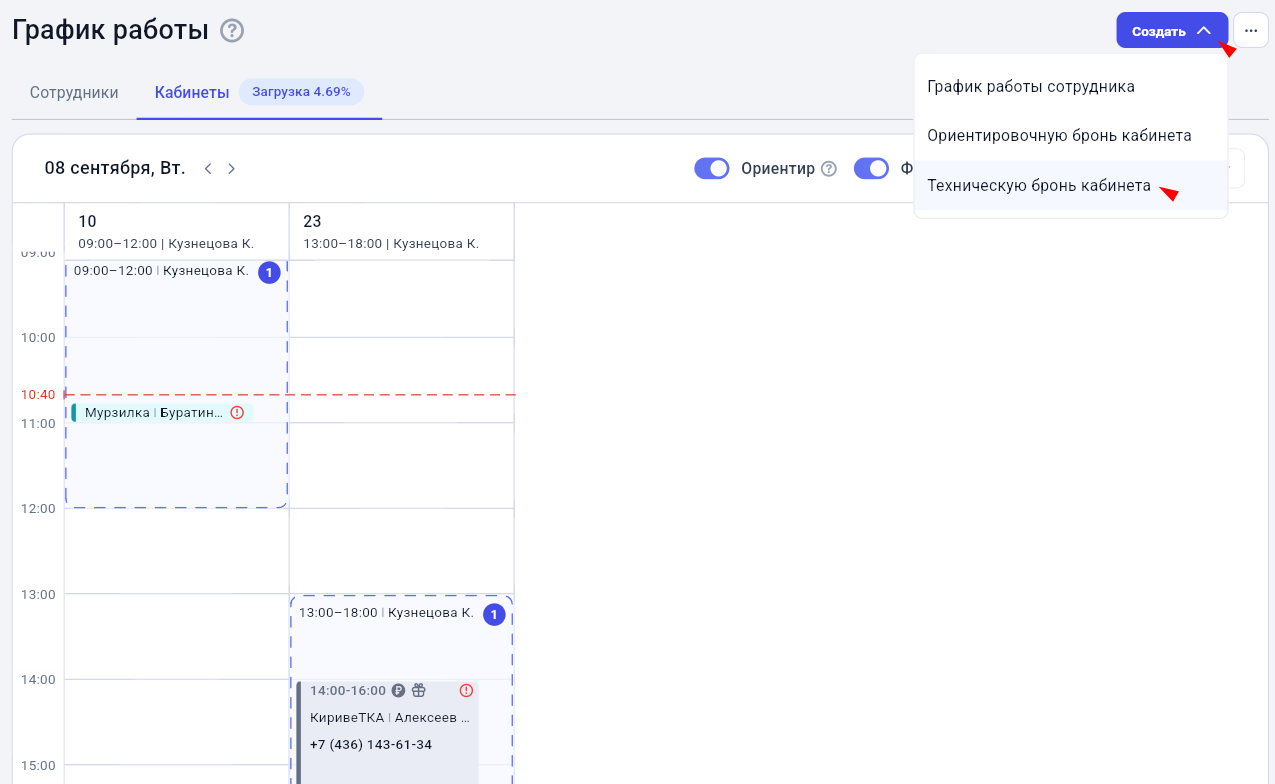Open the help hint next to Ориентир
Image resolution: width=1275 pixels, height=784 pixels.
tap(828, 169)
